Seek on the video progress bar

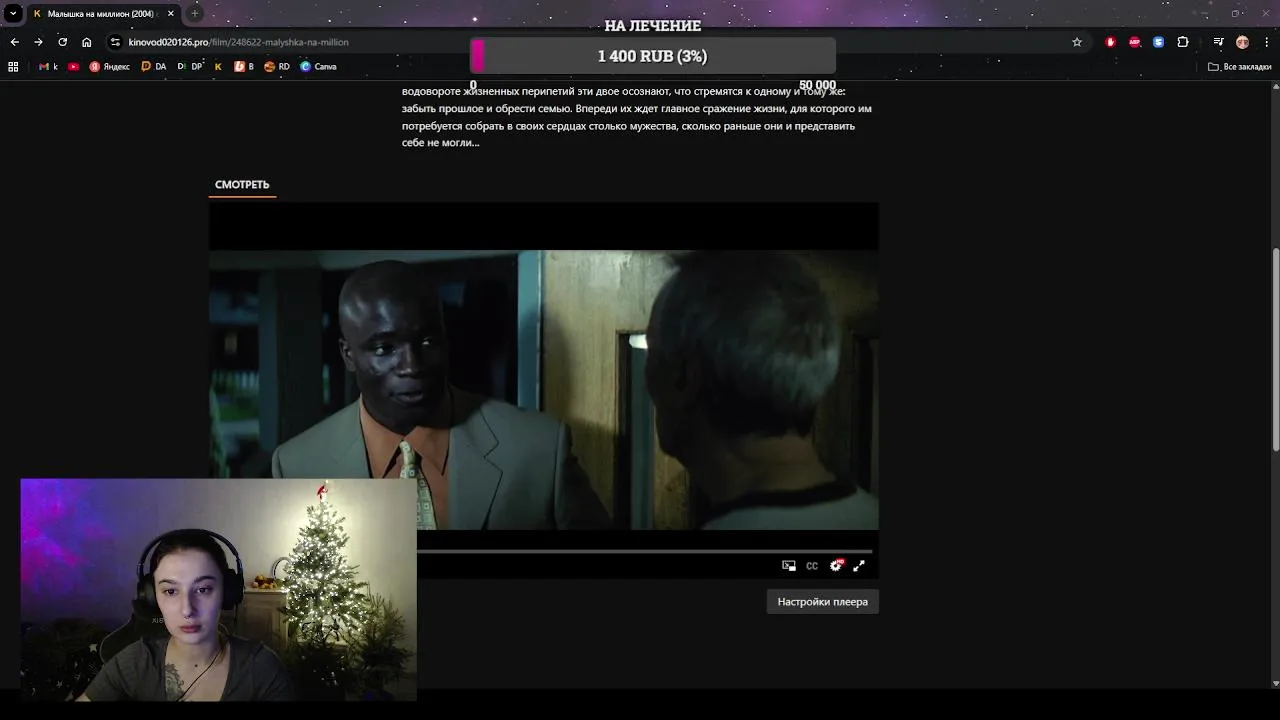click(x=645, y=551)
